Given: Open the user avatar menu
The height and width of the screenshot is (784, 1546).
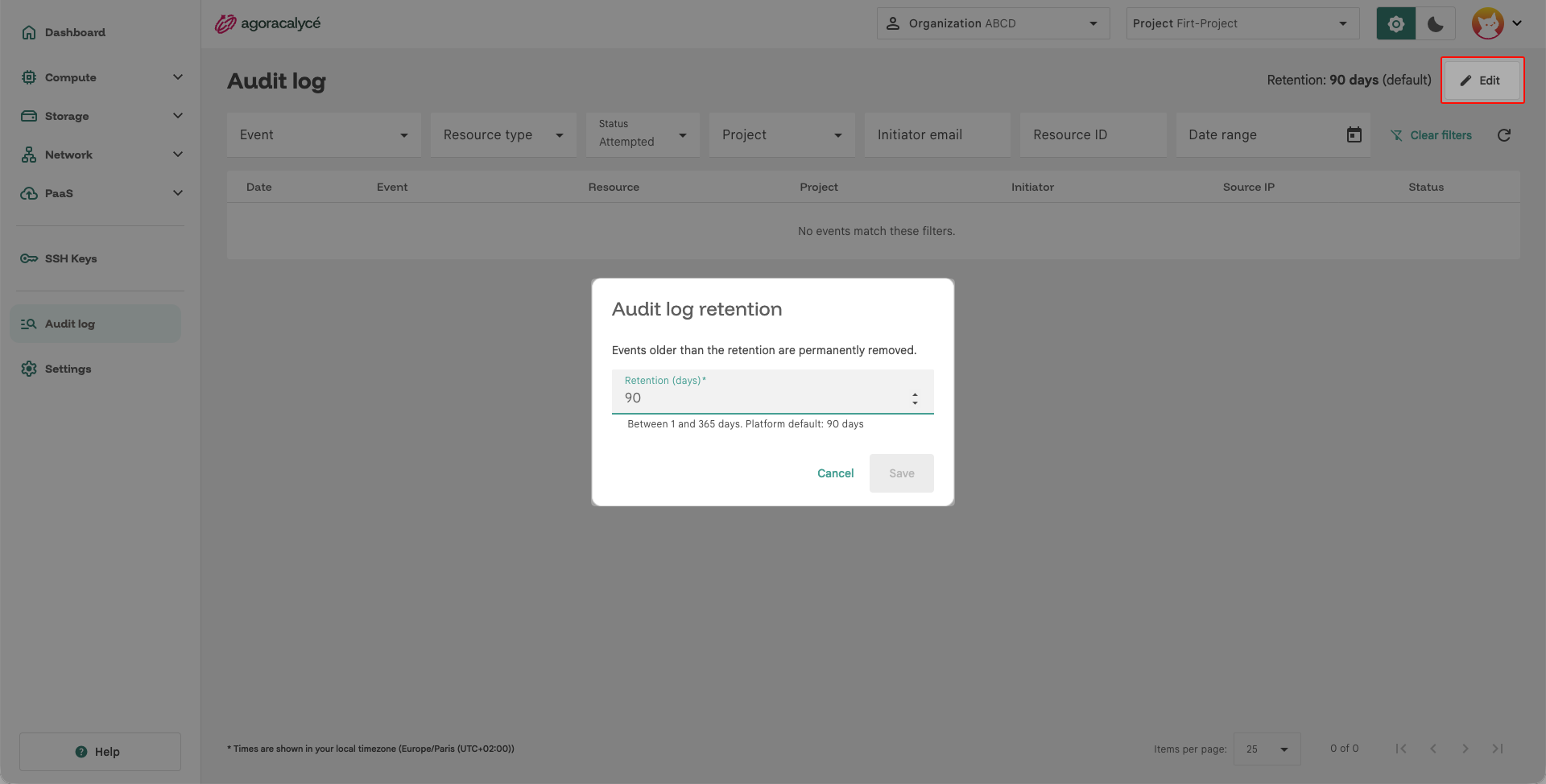Looking at the screenshot, I should [x=1488, y=23].
